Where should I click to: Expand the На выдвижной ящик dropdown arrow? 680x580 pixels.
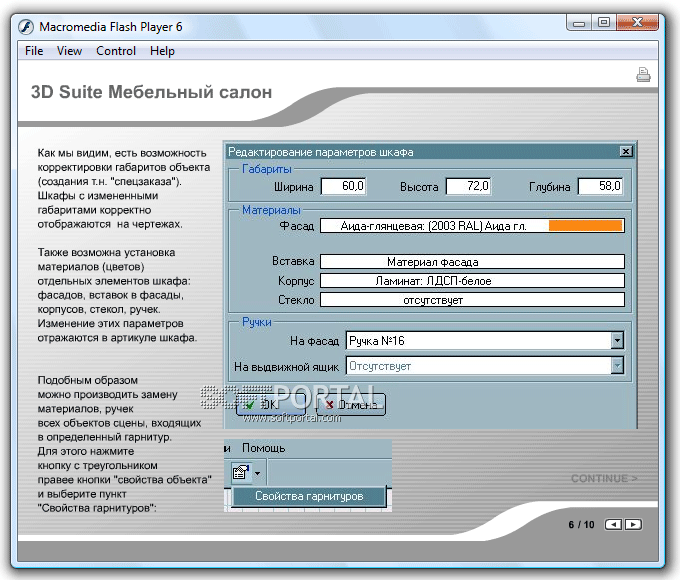[617, 366]
